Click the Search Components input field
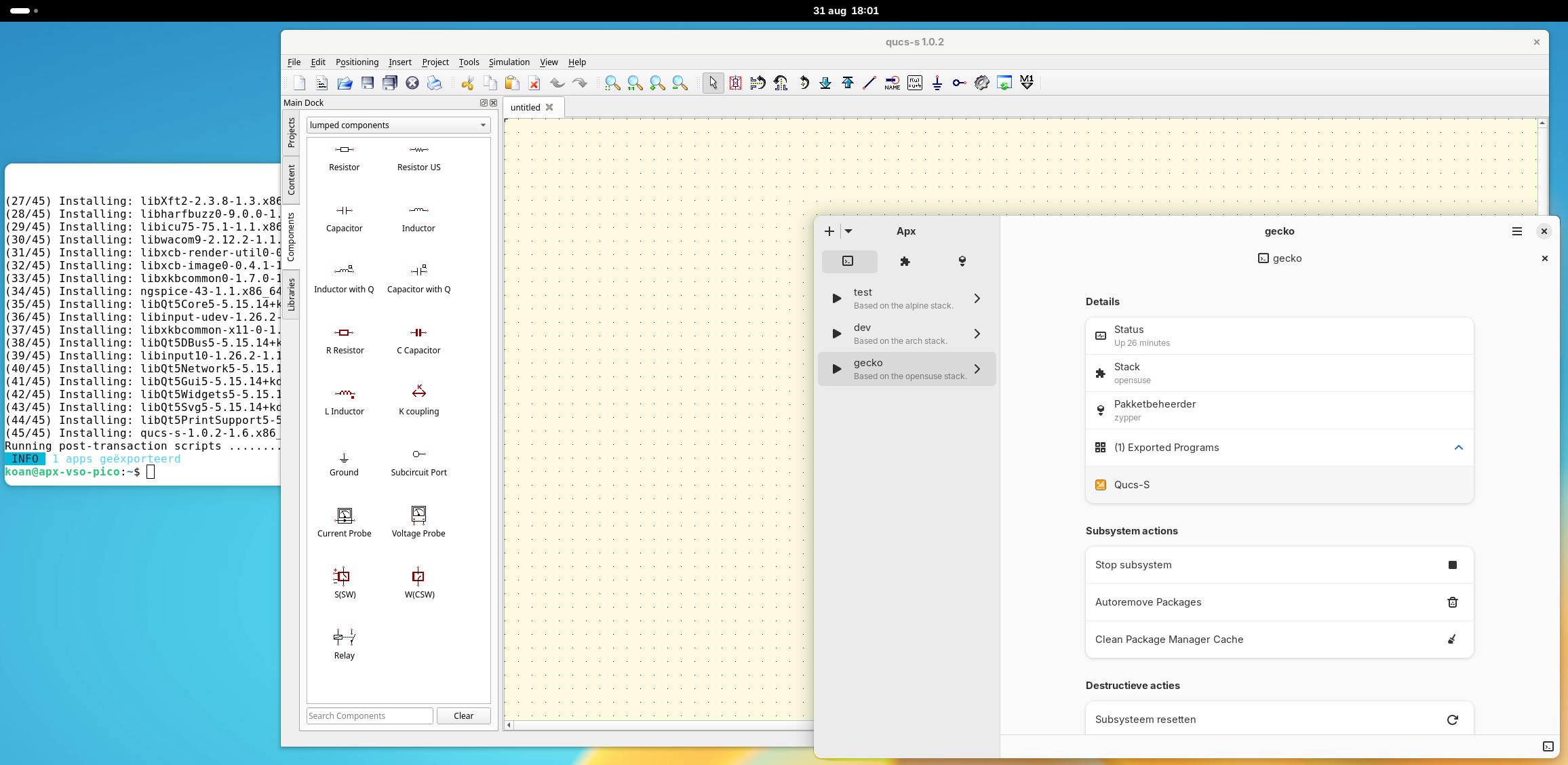The width and height of the screenshot is (1568, 765). [x=370, y=715]
